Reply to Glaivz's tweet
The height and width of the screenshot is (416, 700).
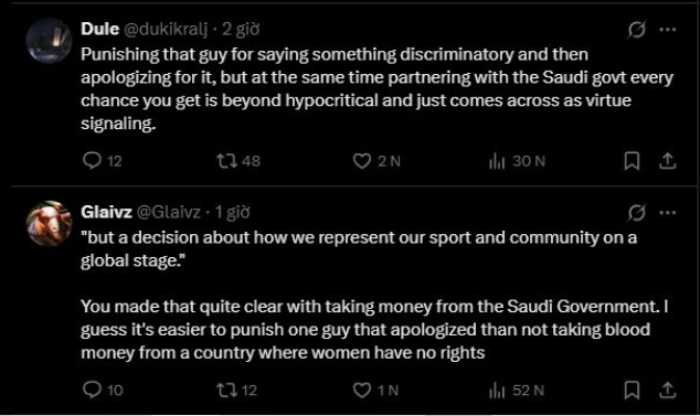point(90,390)
